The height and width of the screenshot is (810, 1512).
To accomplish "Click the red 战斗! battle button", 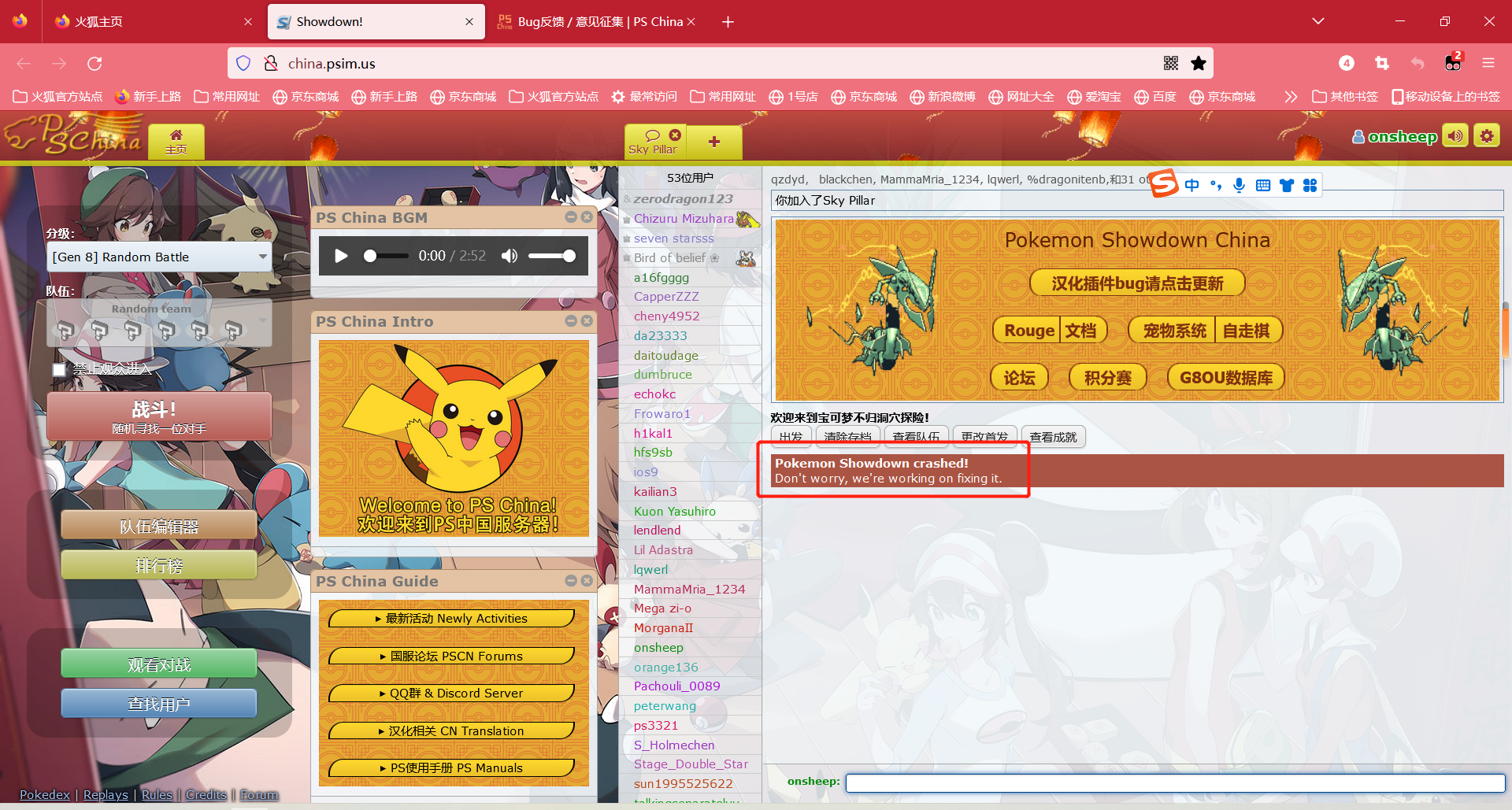I will (x=159, y=416).
